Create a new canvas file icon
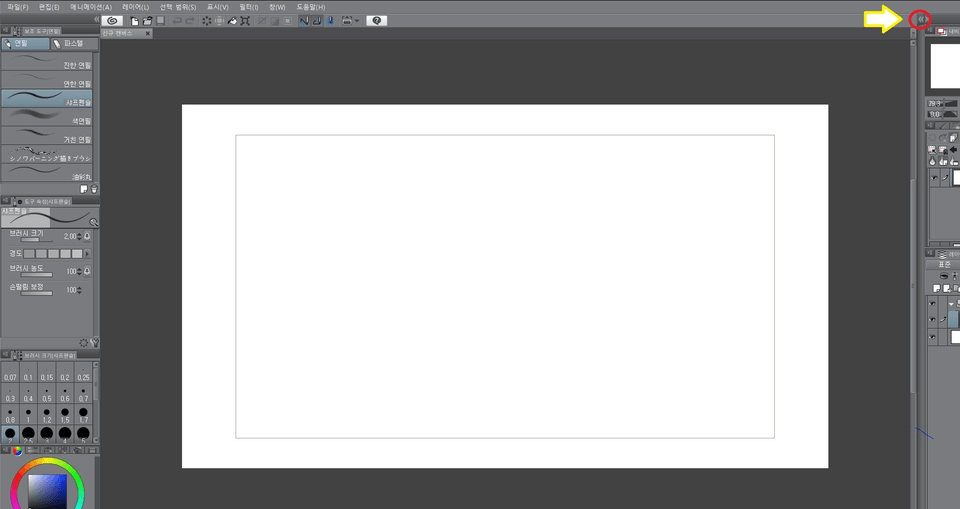 [x=135, y=21]
